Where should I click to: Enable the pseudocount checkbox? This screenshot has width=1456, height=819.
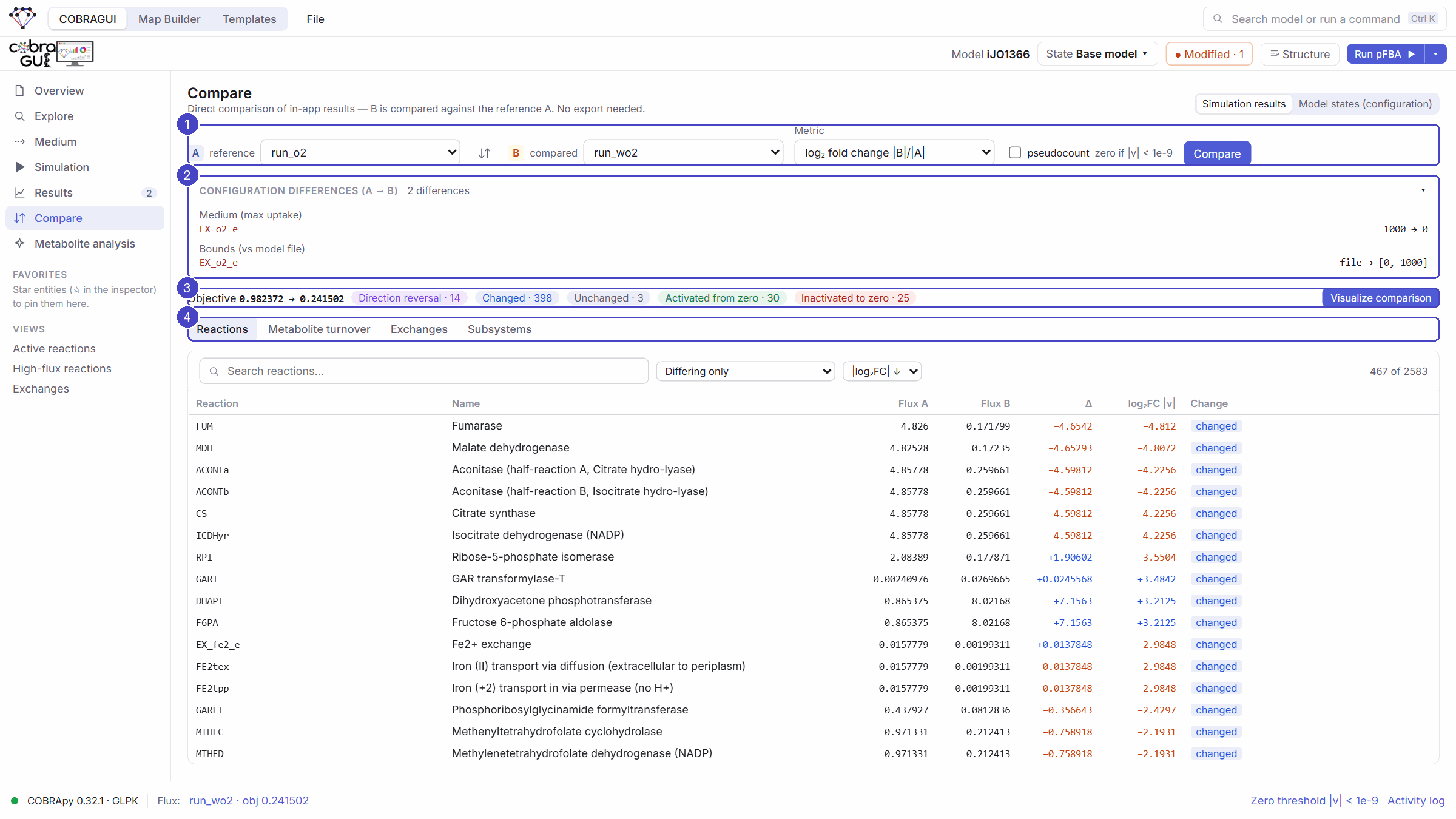1015,152
